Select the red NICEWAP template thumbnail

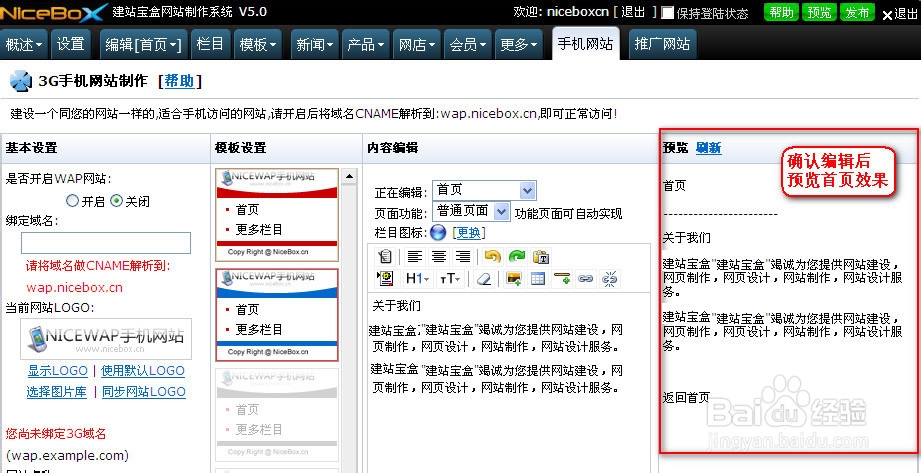click(x=277, y=214)
